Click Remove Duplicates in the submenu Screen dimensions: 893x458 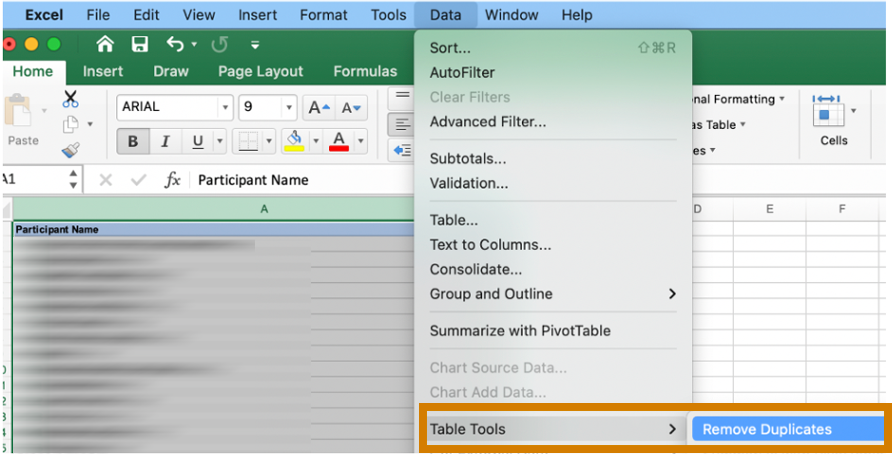[x=788, y=430]
